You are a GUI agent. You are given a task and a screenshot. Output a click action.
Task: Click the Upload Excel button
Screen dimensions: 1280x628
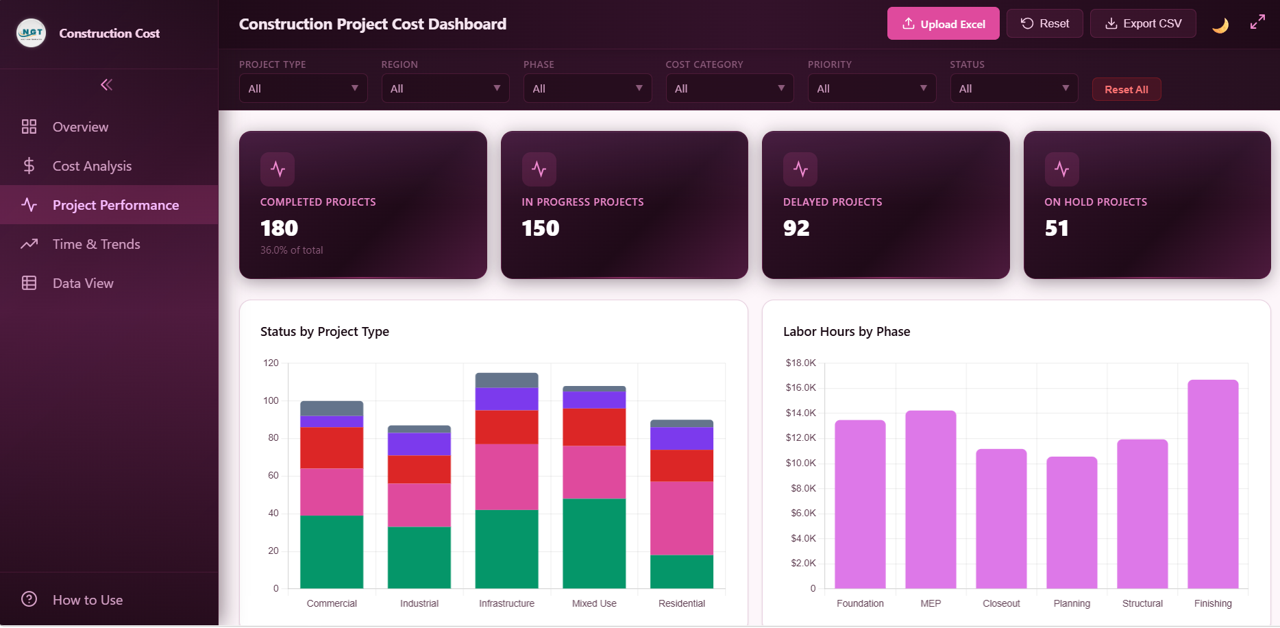(943, 22)
